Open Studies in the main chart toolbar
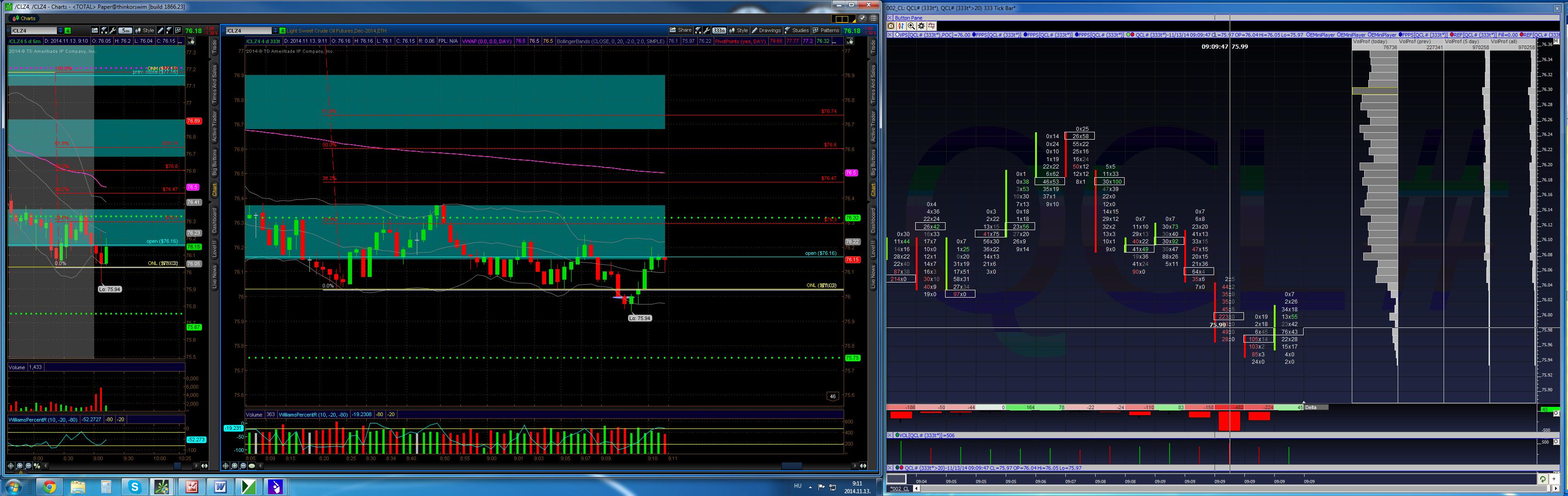The width and height of the screenshot is (1568, 496). pyautogui.click(x=797, y=30)
